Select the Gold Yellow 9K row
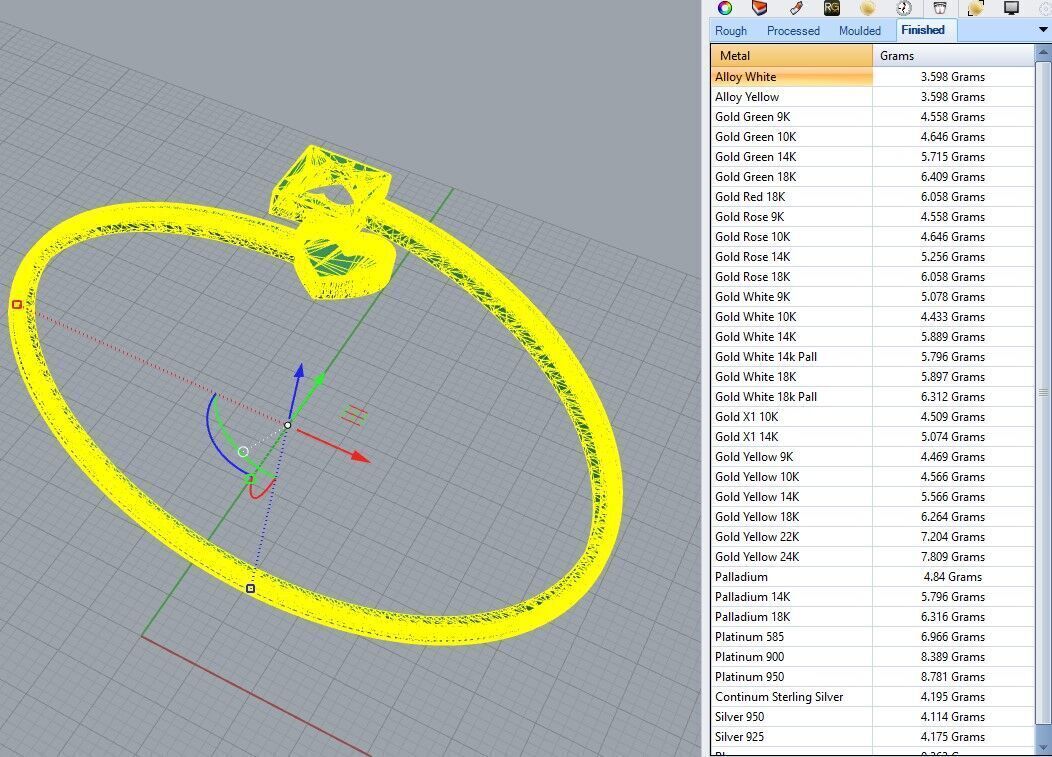1052x757 pixels. tap(873, 457)
